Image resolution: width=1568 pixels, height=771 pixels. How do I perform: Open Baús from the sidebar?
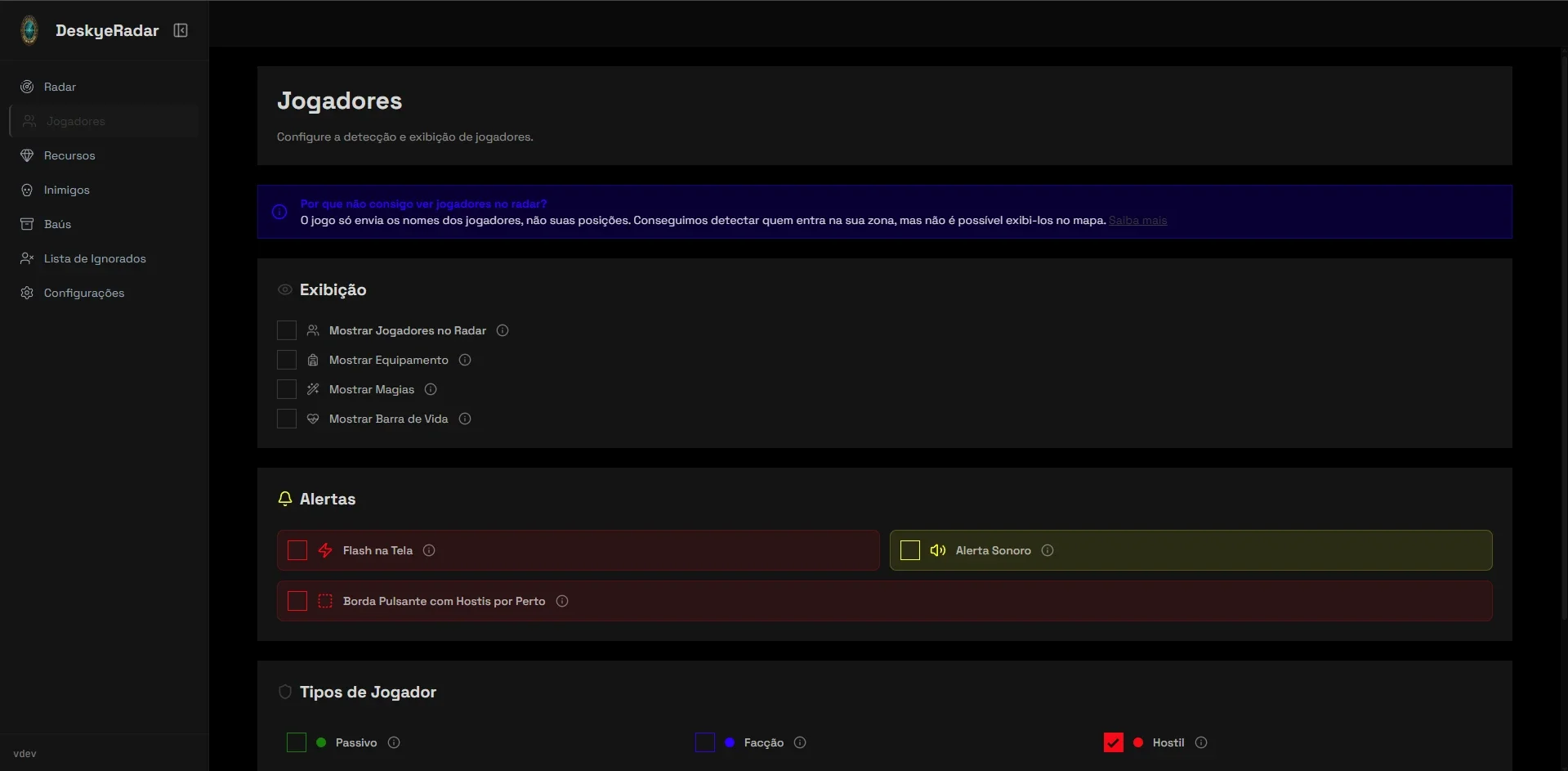pos(104,224)
